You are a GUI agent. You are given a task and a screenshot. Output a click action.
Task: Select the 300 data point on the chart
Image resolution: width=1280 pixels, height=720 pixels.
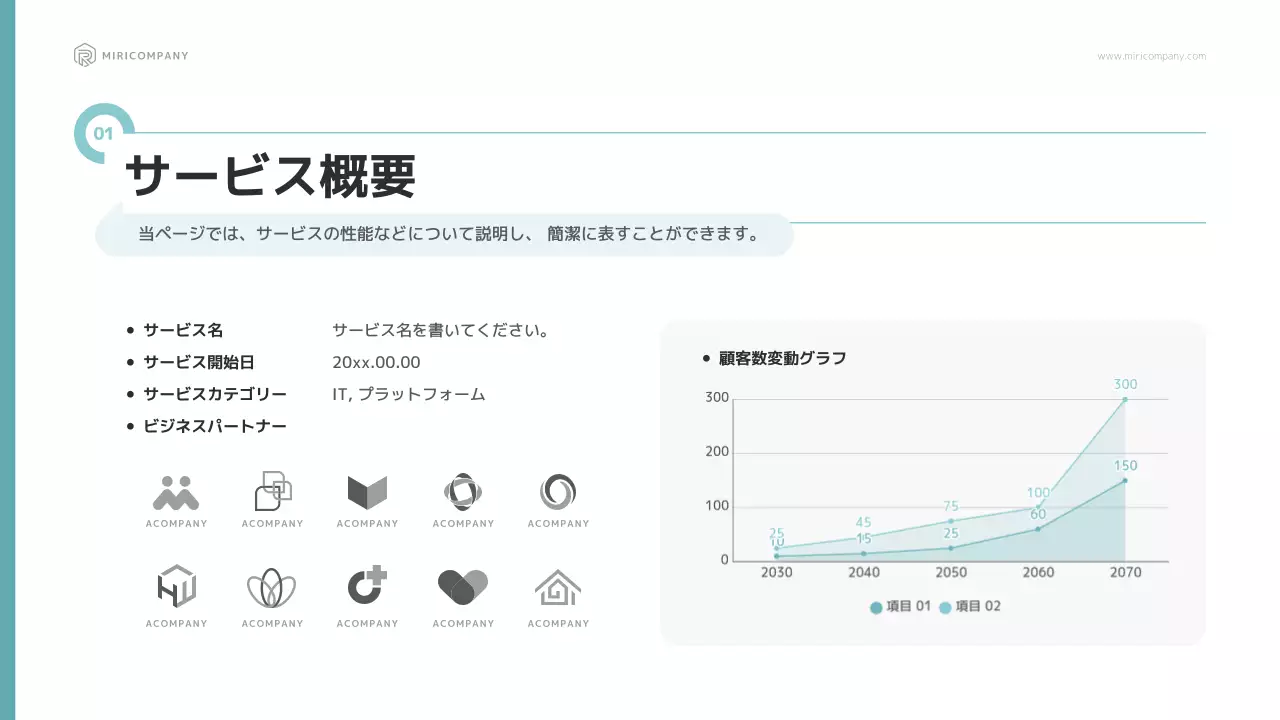coord(1125,398)
